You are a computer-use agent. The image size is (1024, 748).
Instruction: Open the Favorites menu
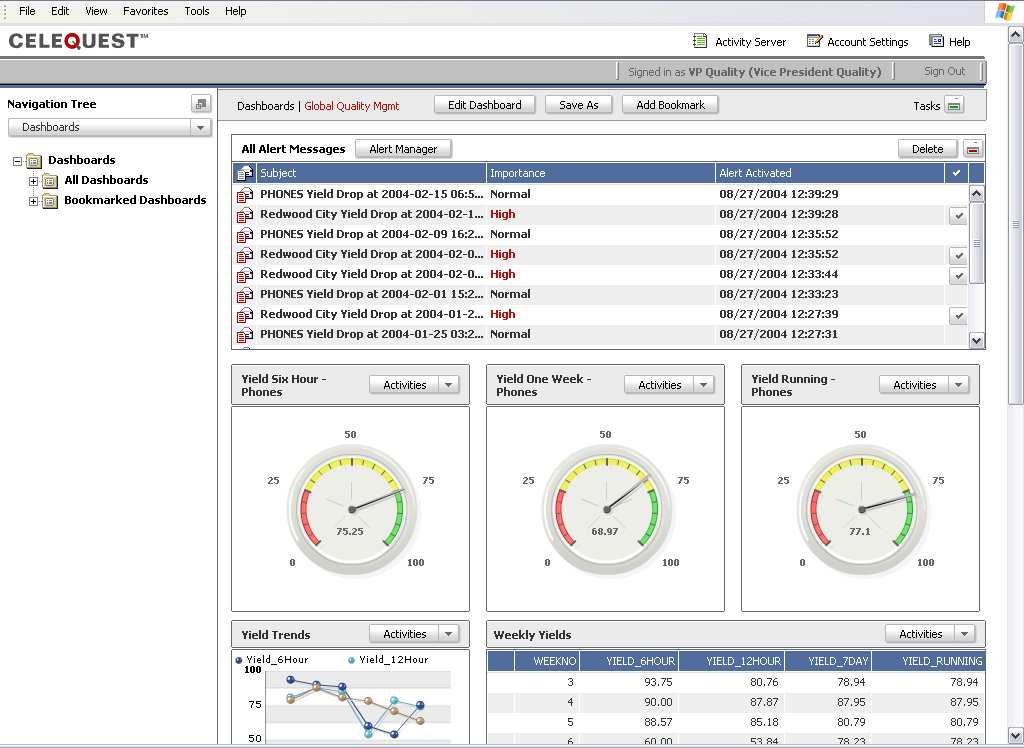(146, 11)
